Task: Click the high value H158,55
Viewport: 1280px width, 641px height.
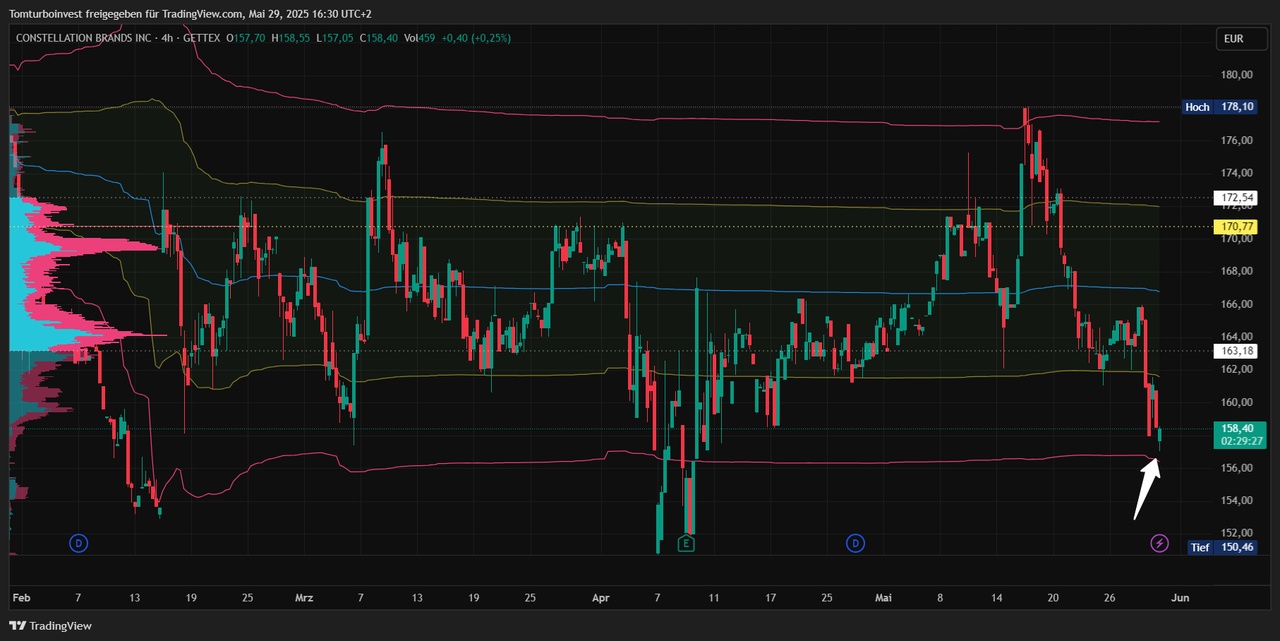Action: 291,38
